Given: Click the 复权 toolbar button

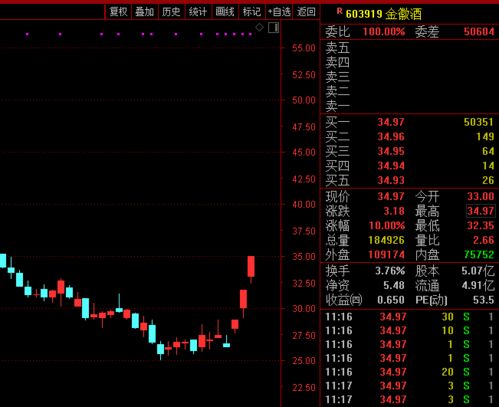Looking at the screenshot, I should (118, 12).
